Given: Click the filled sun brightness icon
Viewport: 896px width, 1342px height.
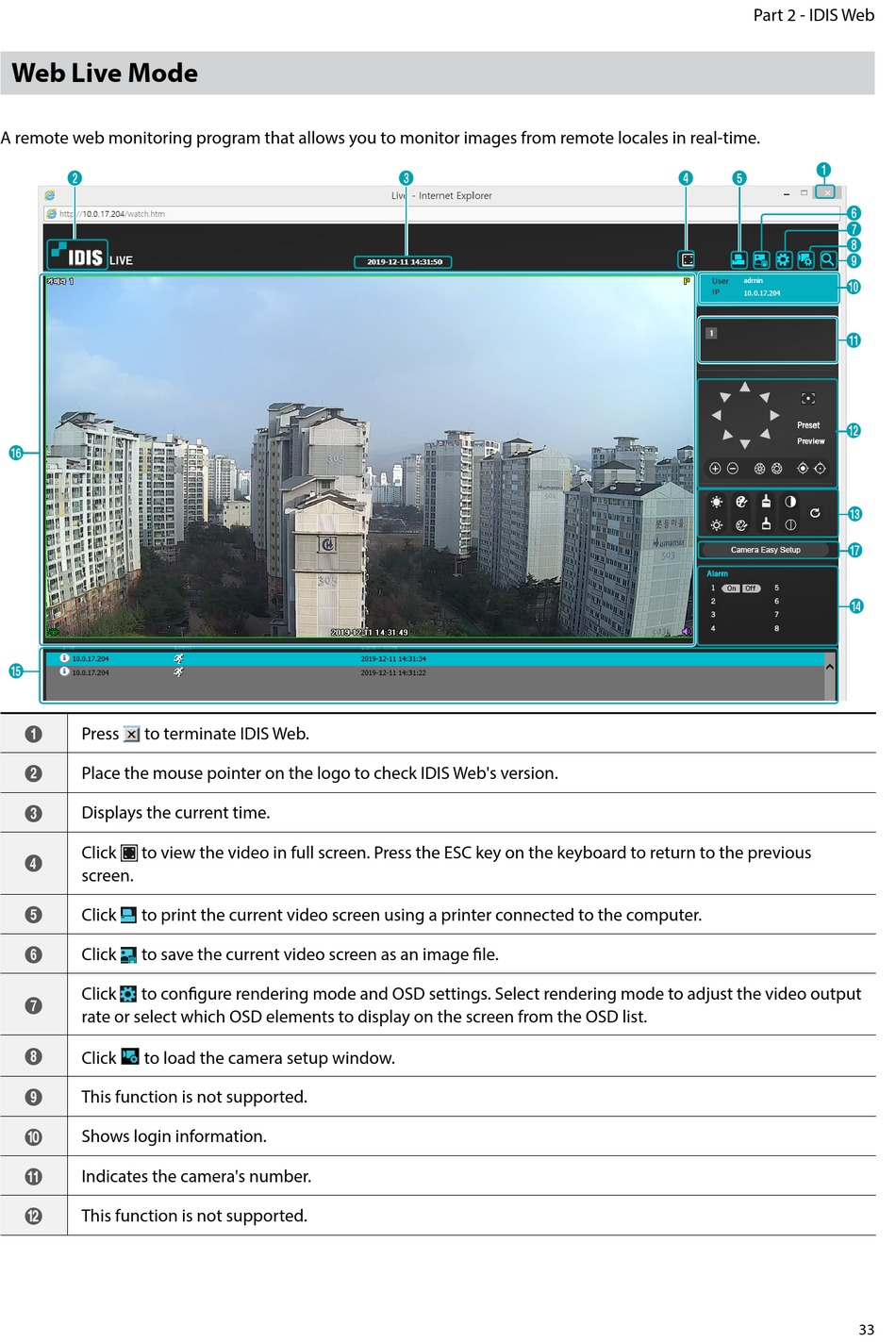Looking at the screenshot, I should (717, 503).
